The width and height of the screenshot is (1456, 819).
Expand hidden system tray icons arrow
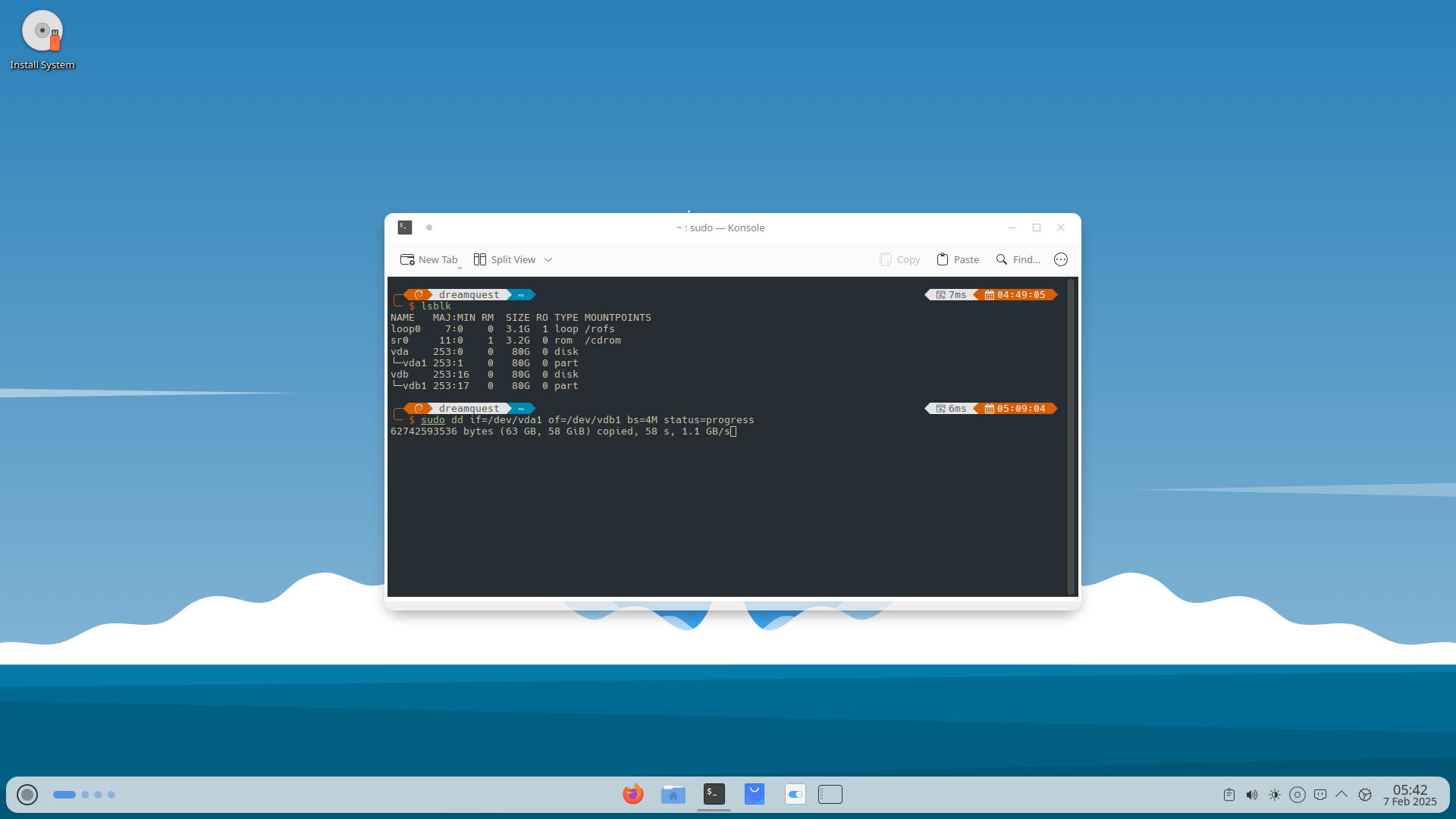[1341, 795]
